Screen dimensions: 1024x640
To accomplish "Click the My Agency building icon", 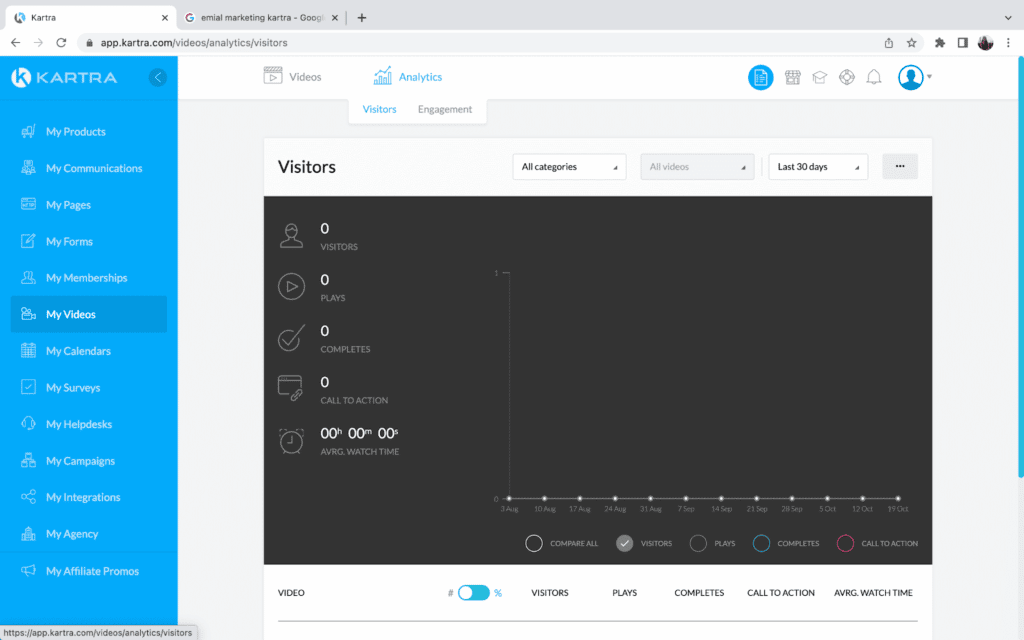I will (28, 534).
